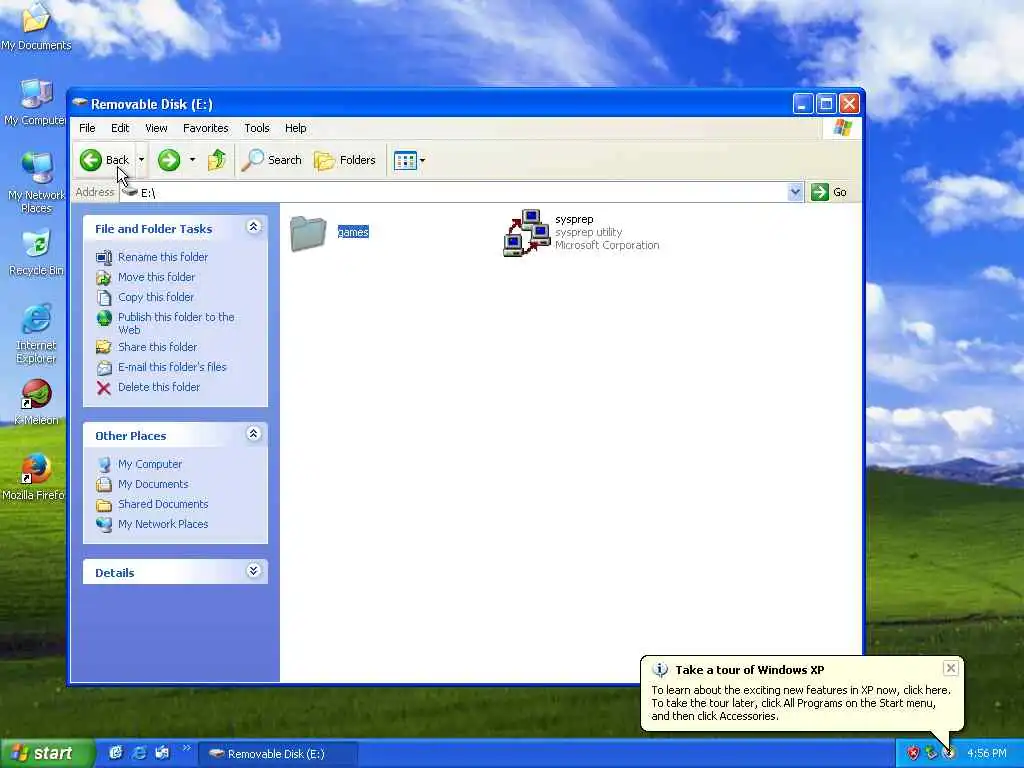Click the sysprep file name
Screen dimensions: 1024x768
click(x=574, y=219)
